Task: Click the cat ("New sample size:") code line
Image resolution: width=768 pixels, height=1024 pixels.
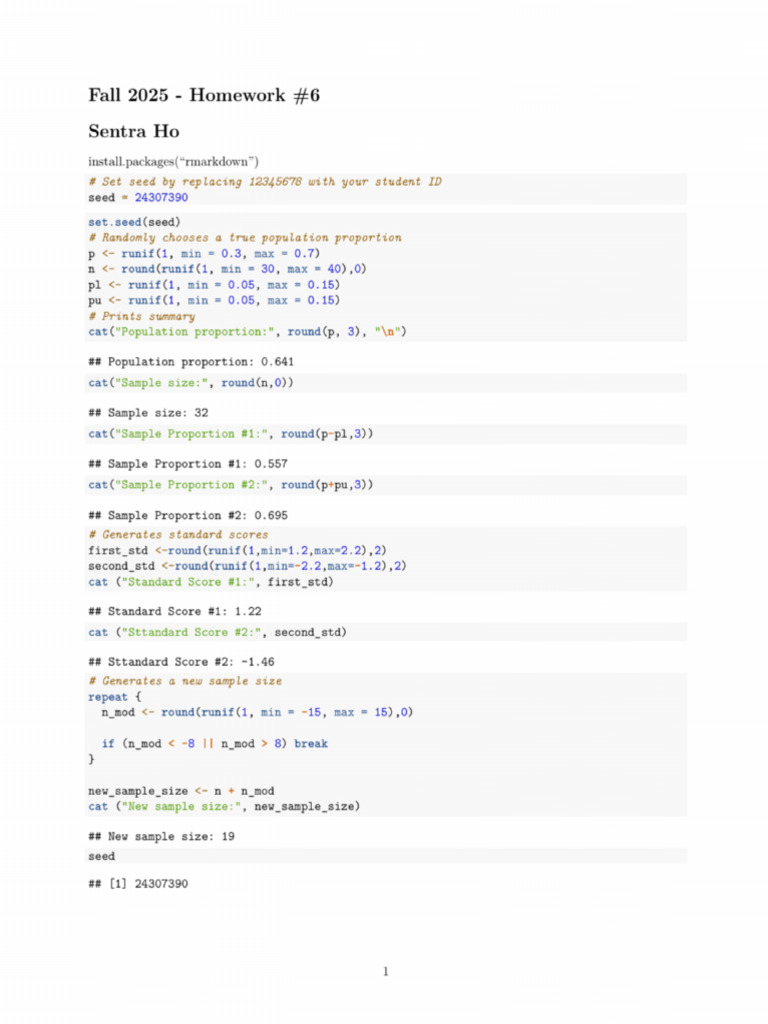Action: (224, 807)
